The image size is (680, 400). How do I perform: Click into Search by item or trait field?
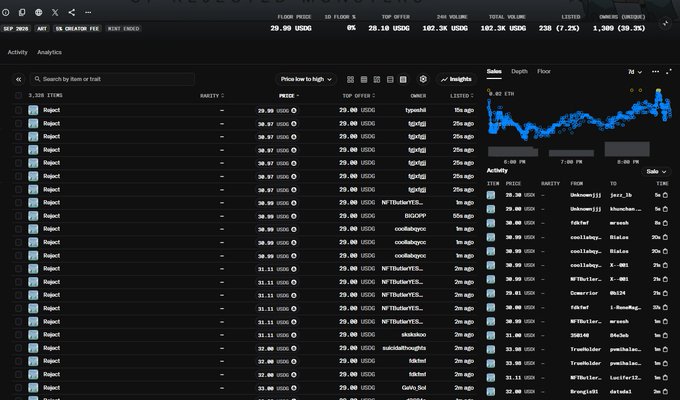click(x=112, y=79)
